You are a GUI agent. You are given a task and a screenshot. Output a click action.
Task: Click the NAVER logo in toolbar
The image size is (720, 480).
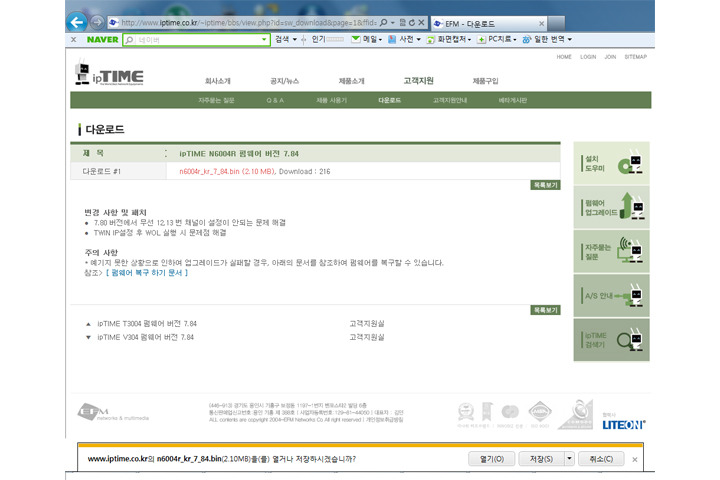point(102,40)
